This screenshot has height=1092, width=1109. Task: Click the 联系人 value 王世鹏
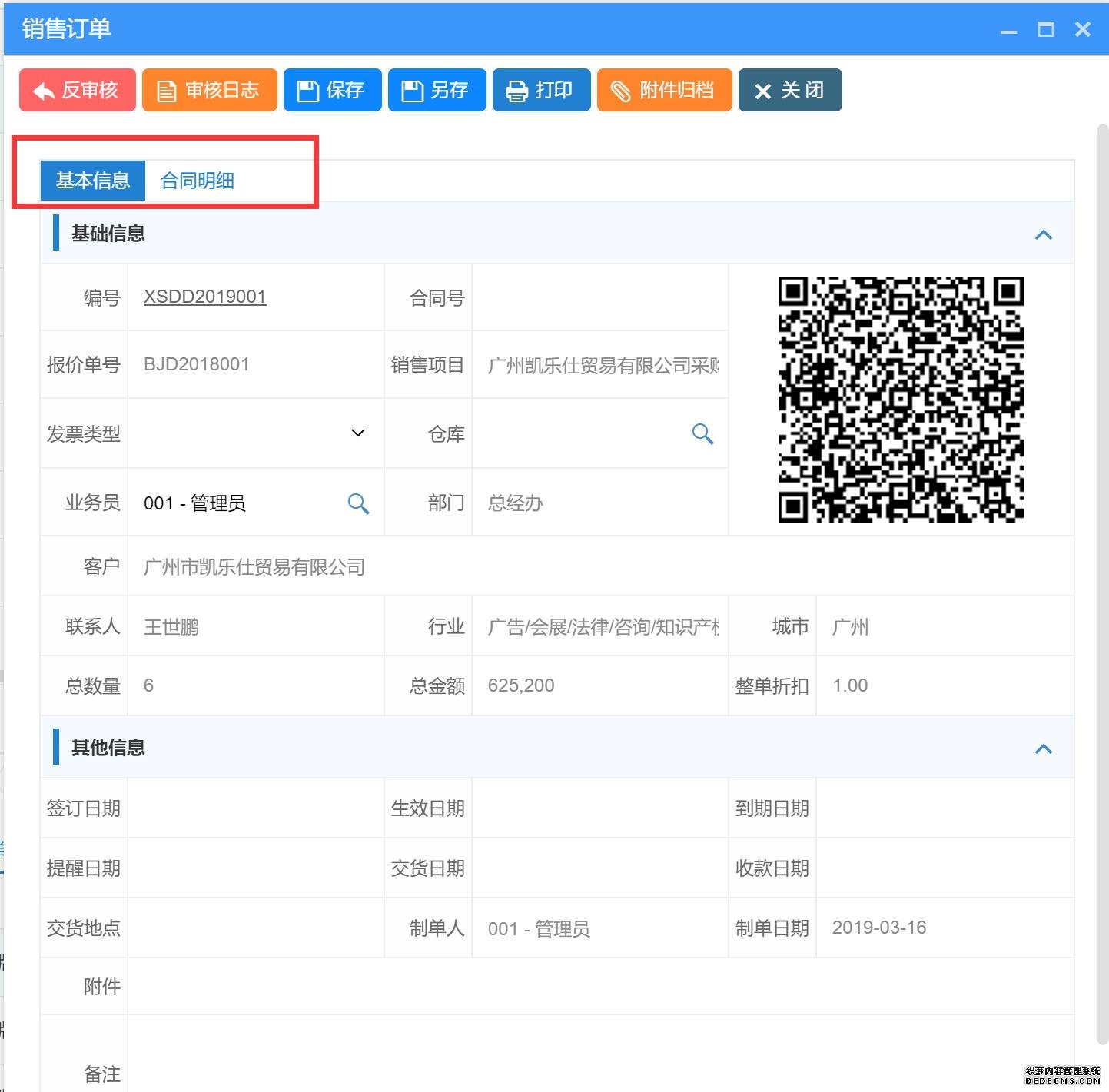coord(171,627)
